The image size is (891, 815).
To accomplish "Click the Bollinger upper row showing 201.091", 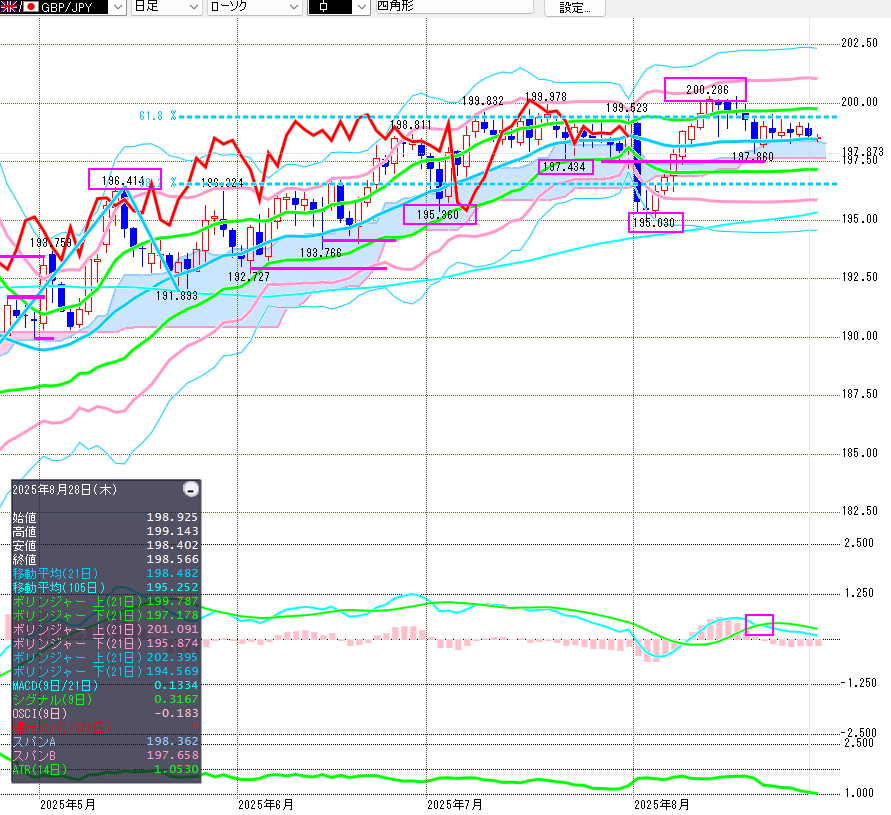I will (106, 629).
